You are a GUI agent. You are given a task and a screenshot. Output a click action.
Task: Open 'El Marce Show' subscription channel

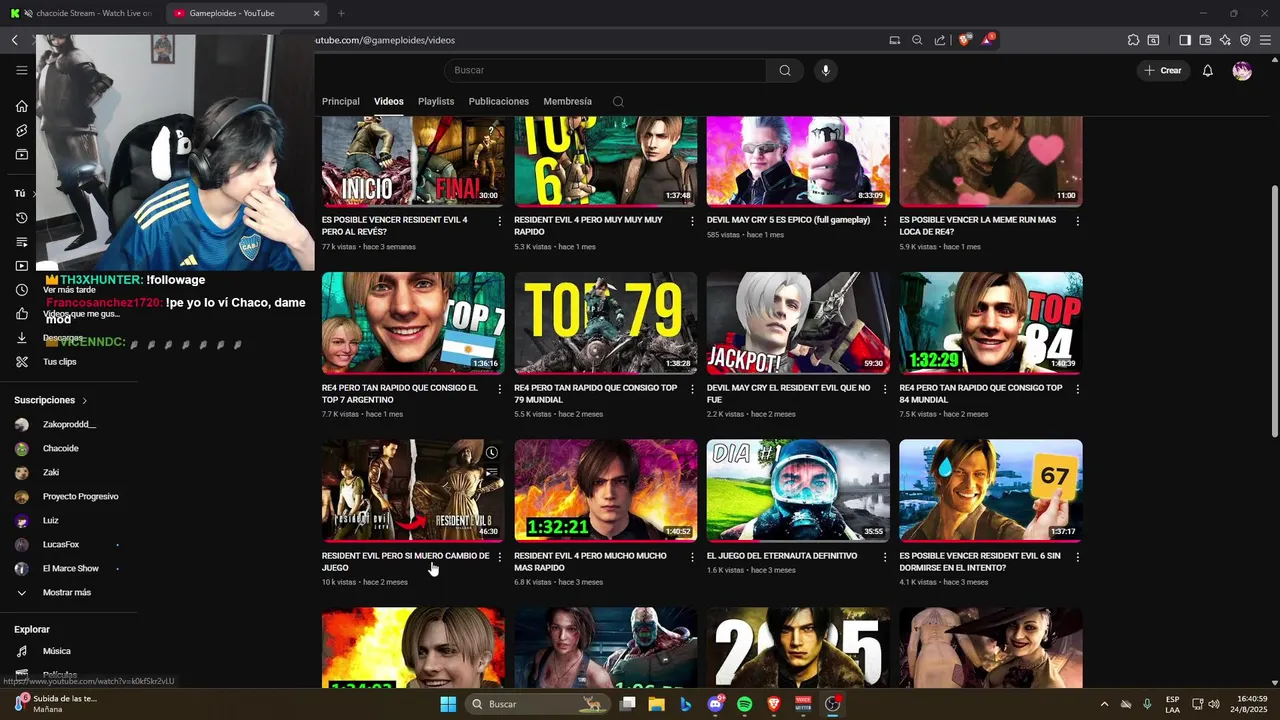[x=68, y=568]
